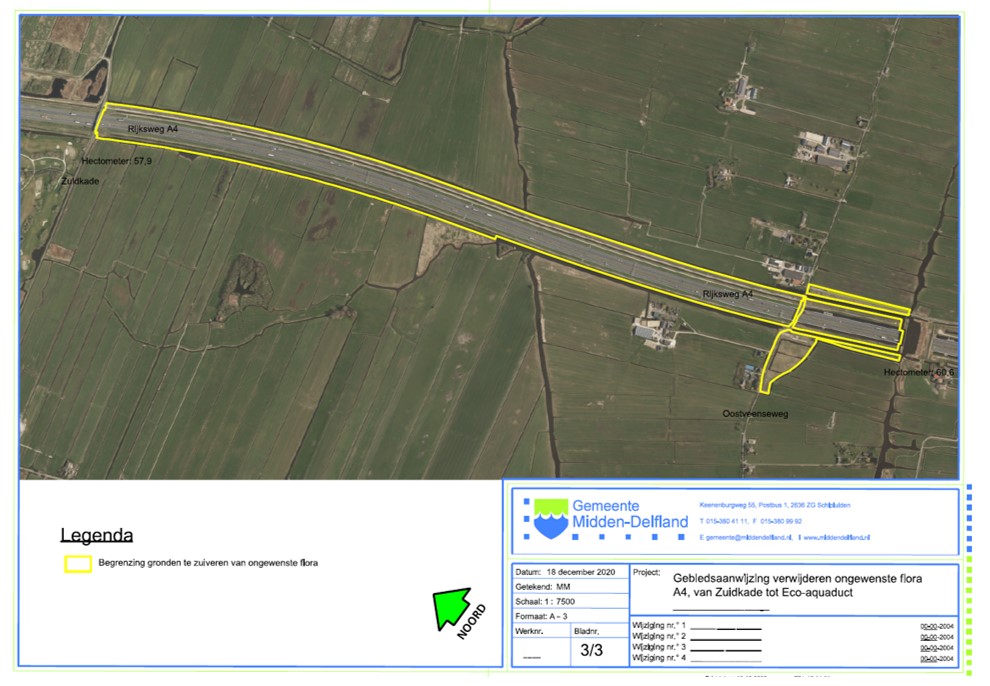Click the Legenda heading
The height and width of the screenshot is (686, 990).
click(x=97, y=536)
